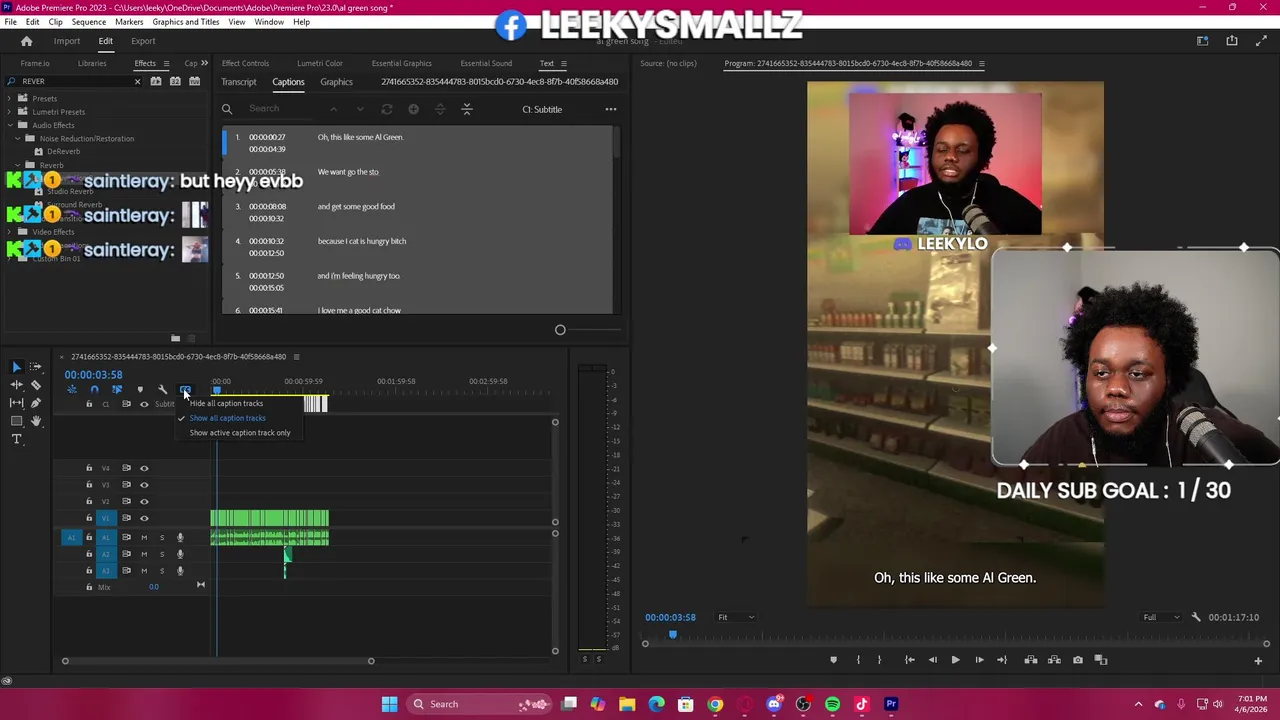The image size is (1280, 720).
Task: Select the Hand tool
Action: tap(36, 421)
